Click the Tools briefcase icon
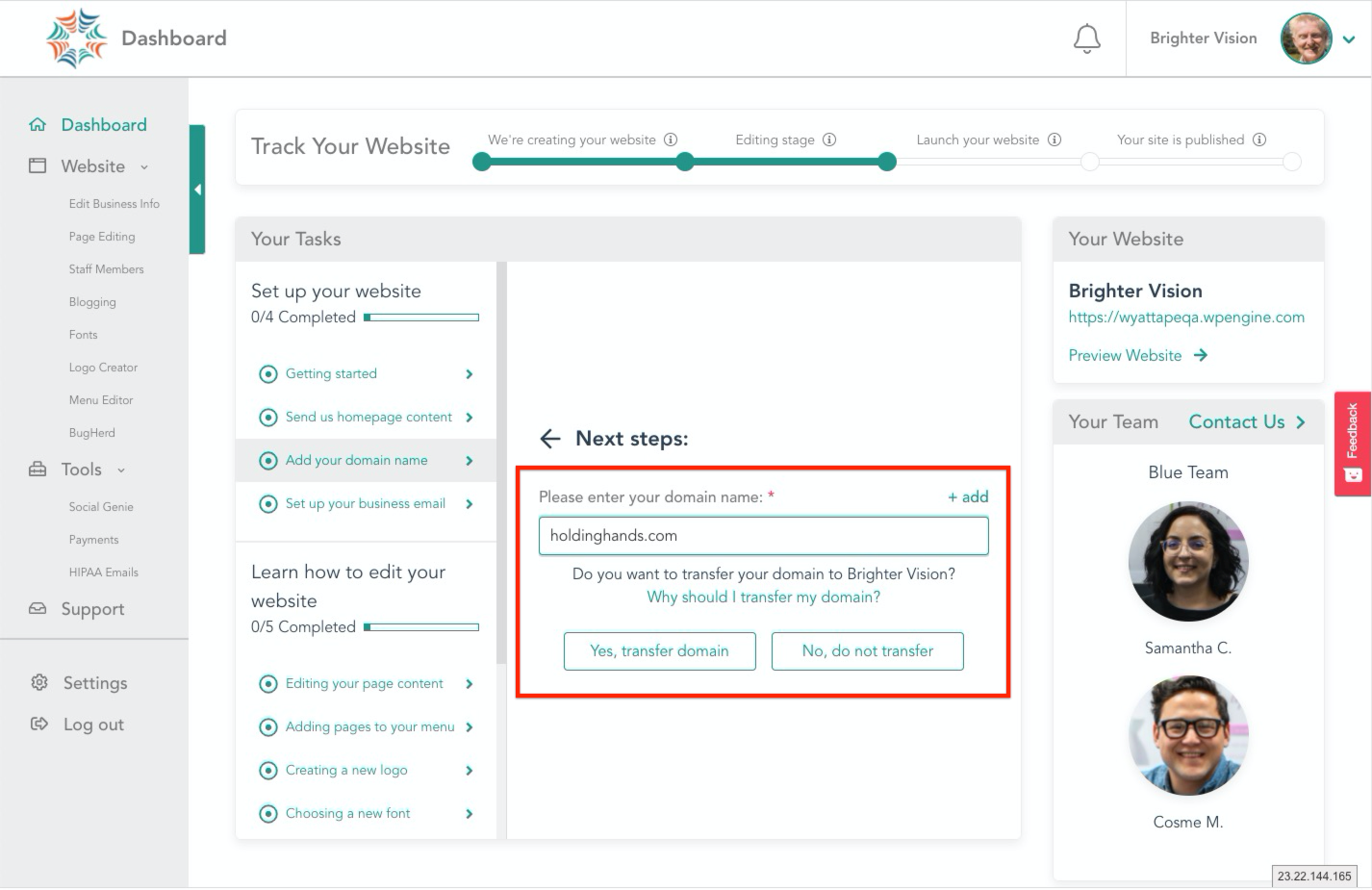 coord(38,469)
